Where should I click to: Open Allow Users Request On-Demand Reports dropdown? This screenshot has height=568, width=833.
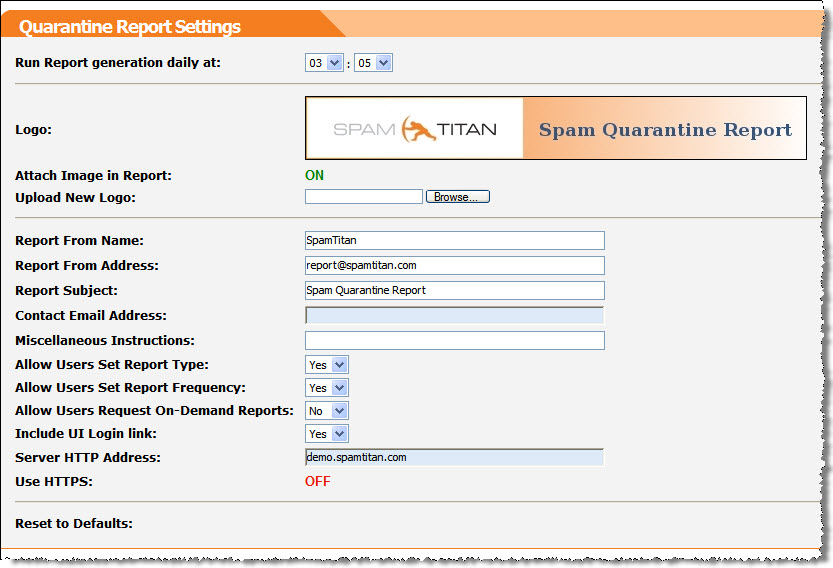click(x=326, y=410)
